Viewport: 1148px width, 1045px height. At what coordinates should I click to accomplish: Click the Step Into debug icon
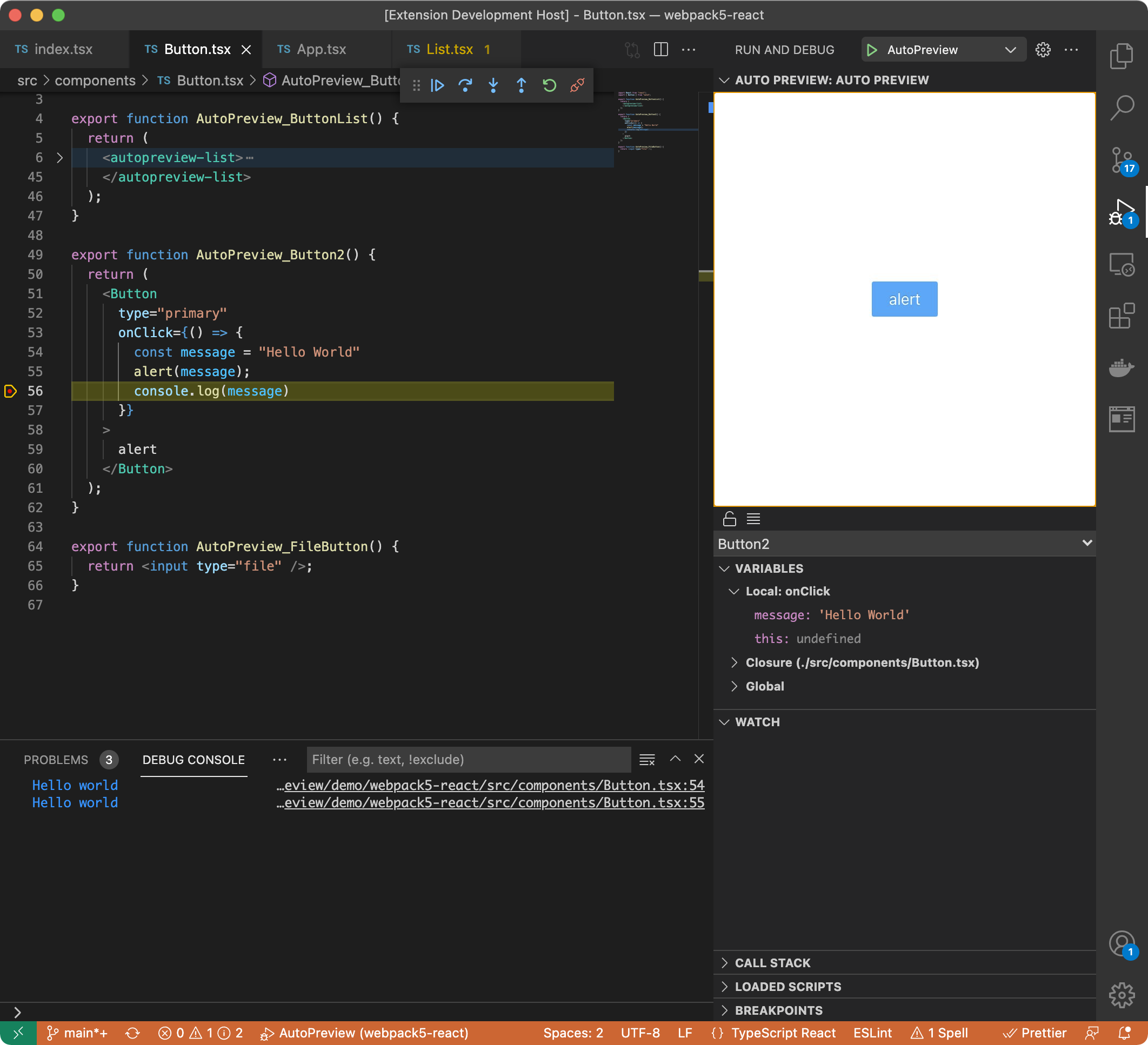point(493,85)
